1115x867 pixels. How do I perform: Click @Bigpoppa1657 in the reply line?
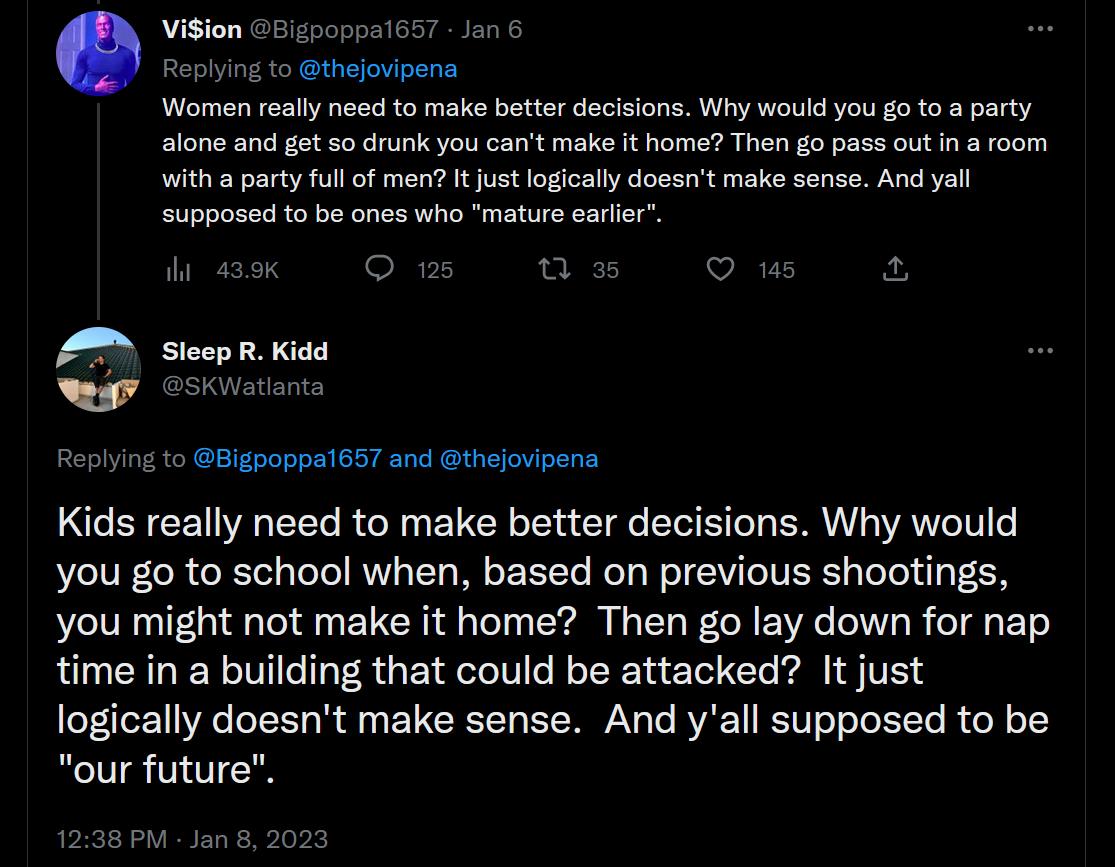point(287,458)
